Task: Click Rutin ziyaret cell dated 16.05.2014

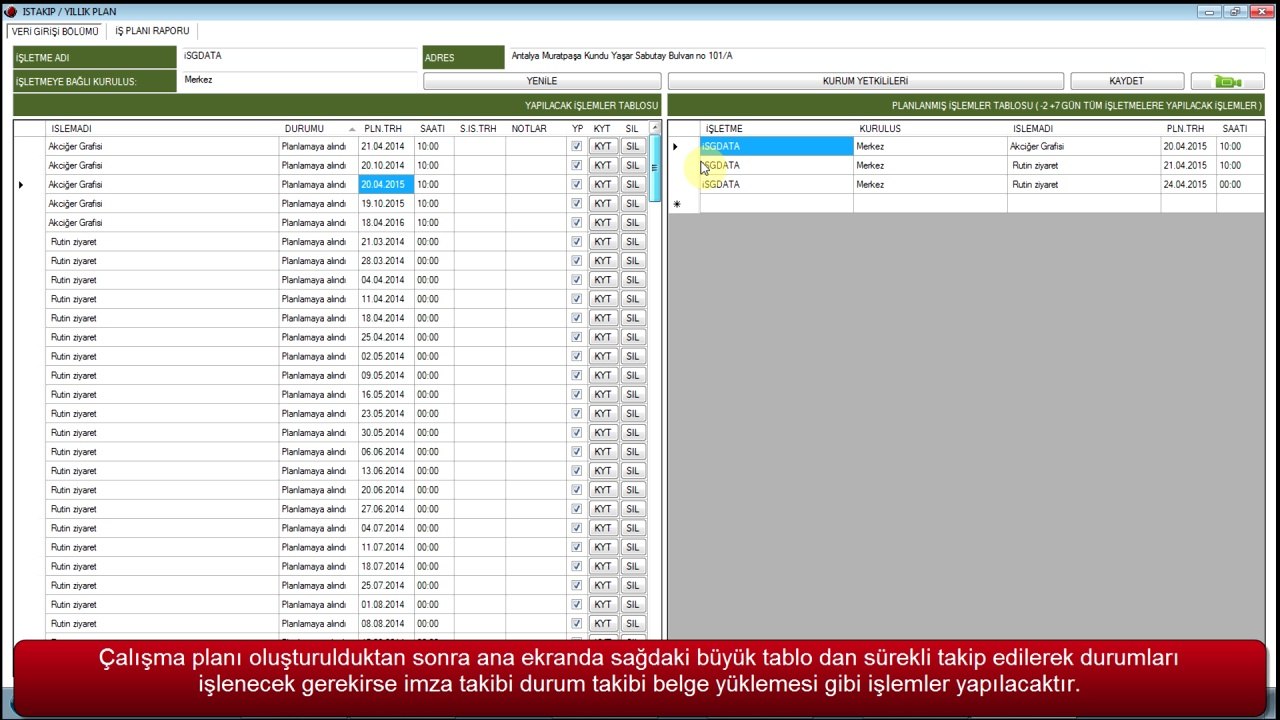Action: point(162,394)
